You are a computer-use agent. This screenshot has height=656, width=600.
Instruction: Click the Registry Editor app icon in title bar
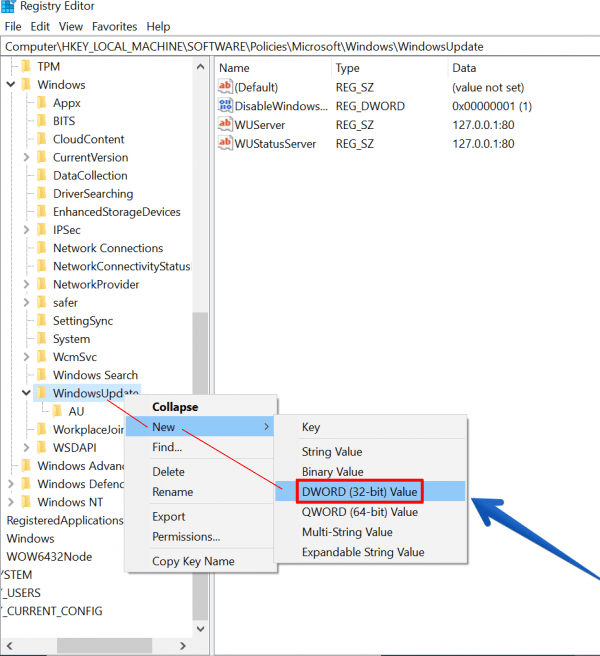(x=8, y=6)
